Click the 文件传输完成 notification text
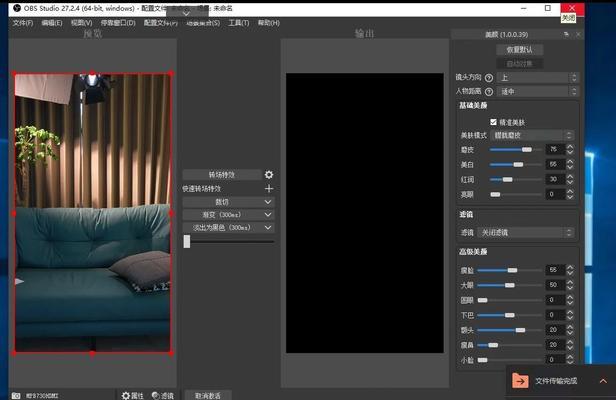 (x=556, y=381)
